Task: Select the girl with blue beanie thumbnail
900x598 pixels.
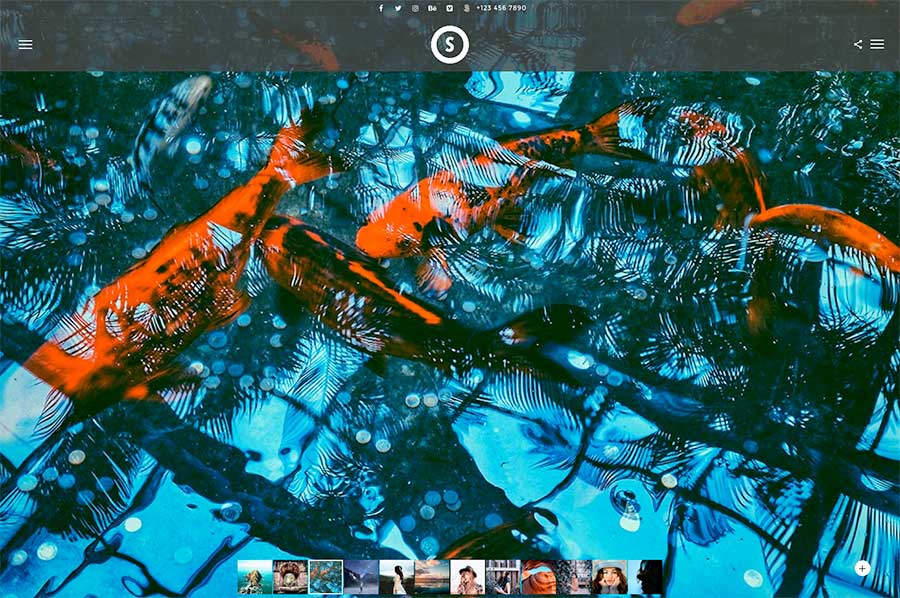Action: click(610, 577)
